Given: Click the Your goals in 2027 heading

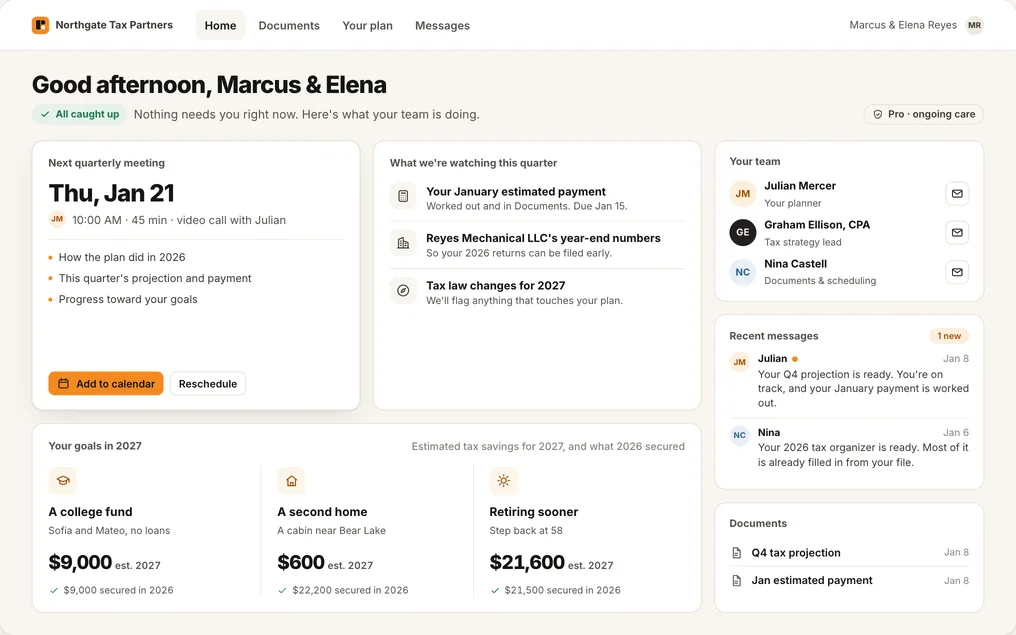Looking at the screenshot, I should point(95,446).
